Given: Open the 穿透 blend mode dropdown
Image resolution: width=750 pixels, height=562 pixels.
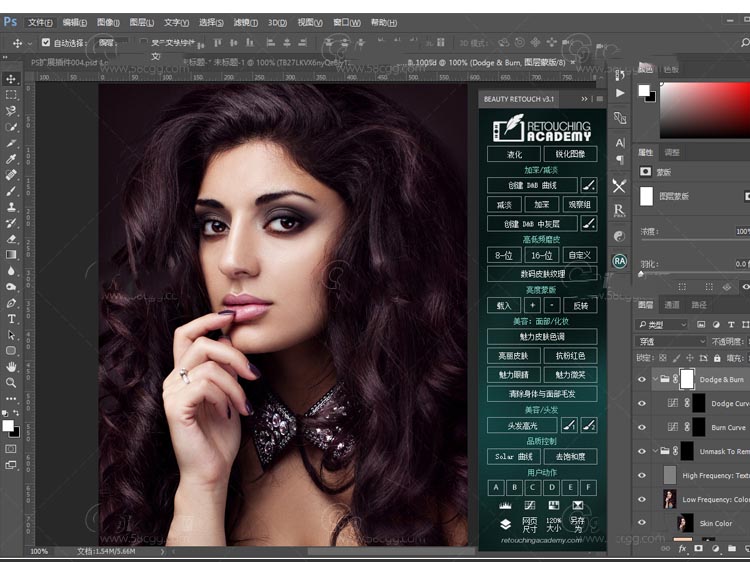Looking at the screenshot, I should click(671, 341).
